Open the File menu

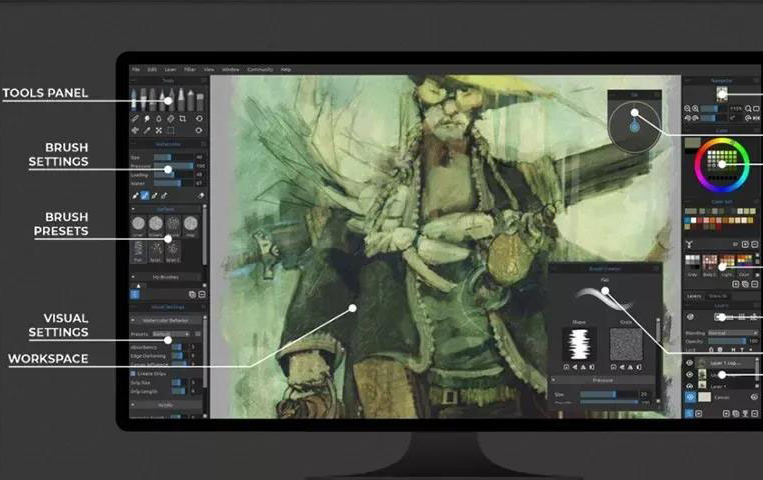(x=136, y=70)
